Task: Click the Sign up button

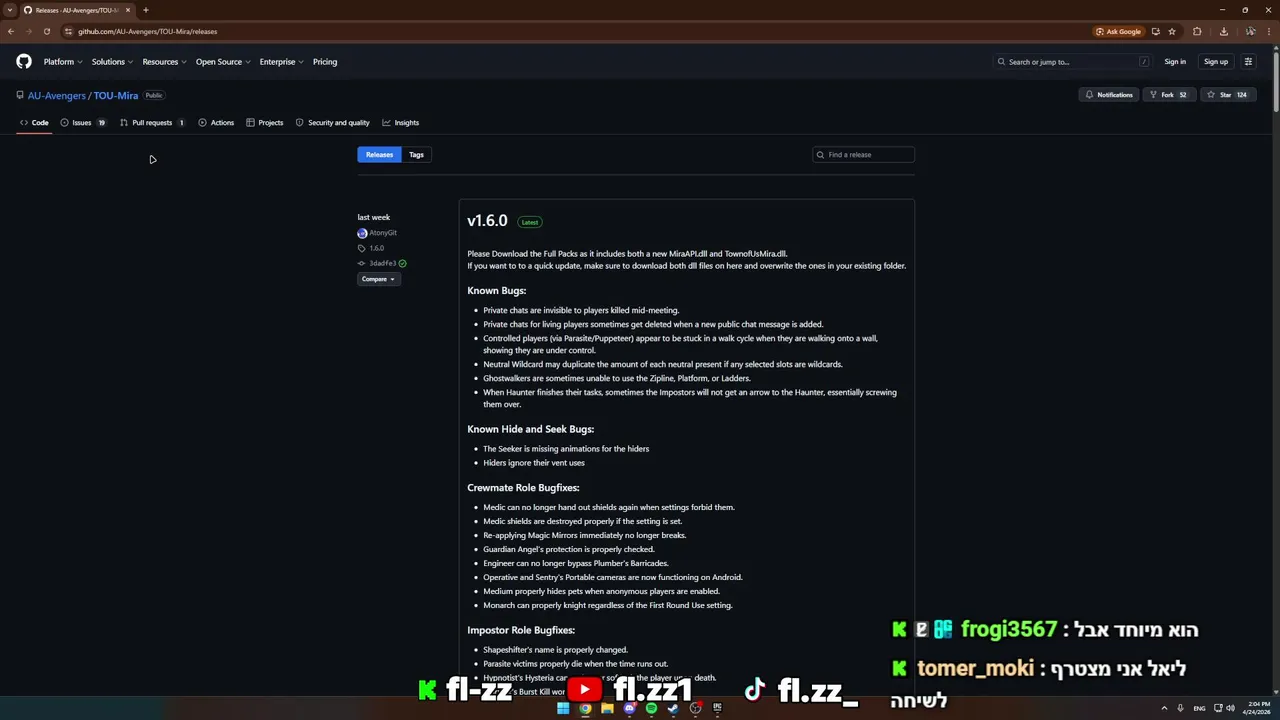Action: tap(1216, 62)
